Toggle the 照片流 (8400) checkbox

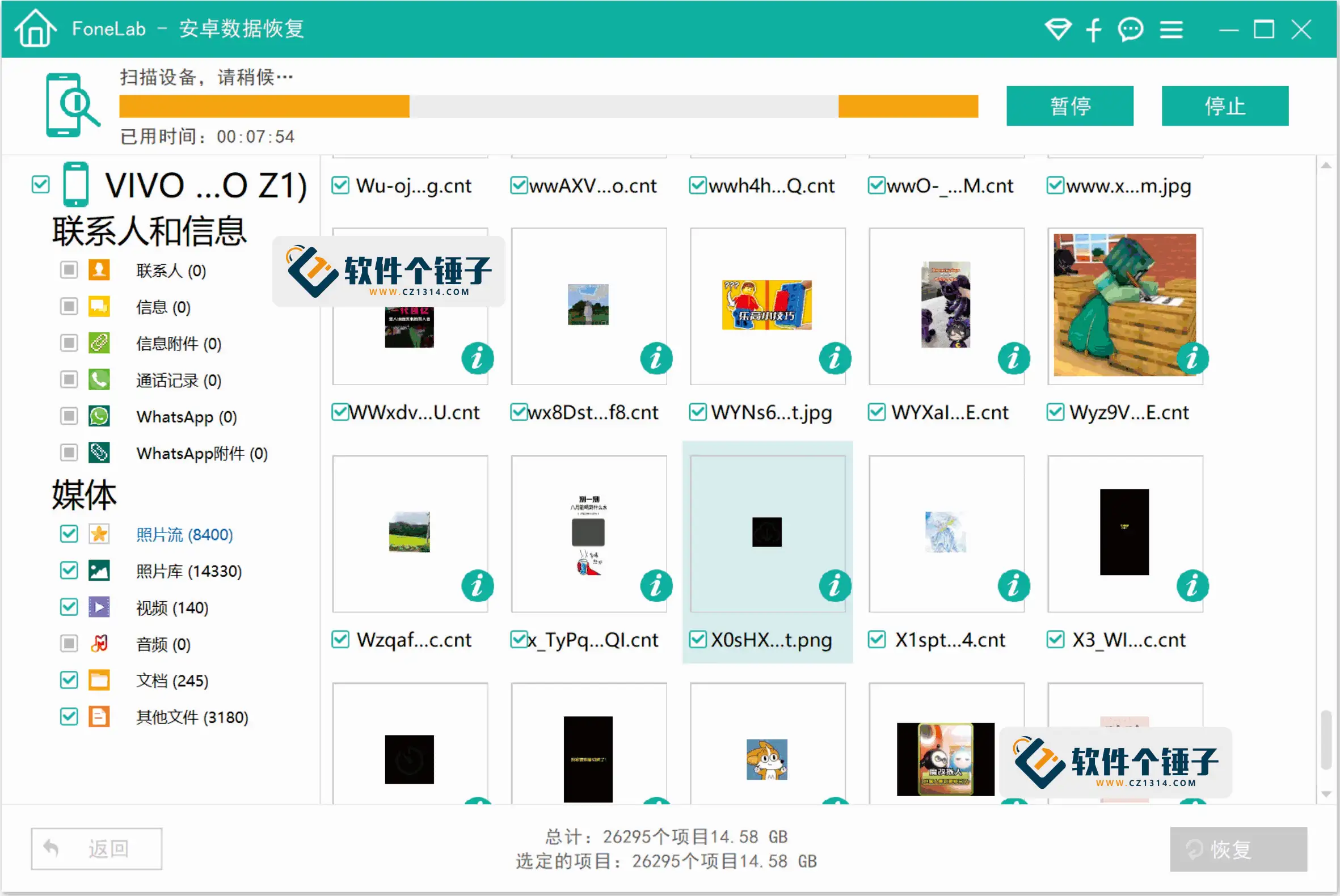click(69, 534)
